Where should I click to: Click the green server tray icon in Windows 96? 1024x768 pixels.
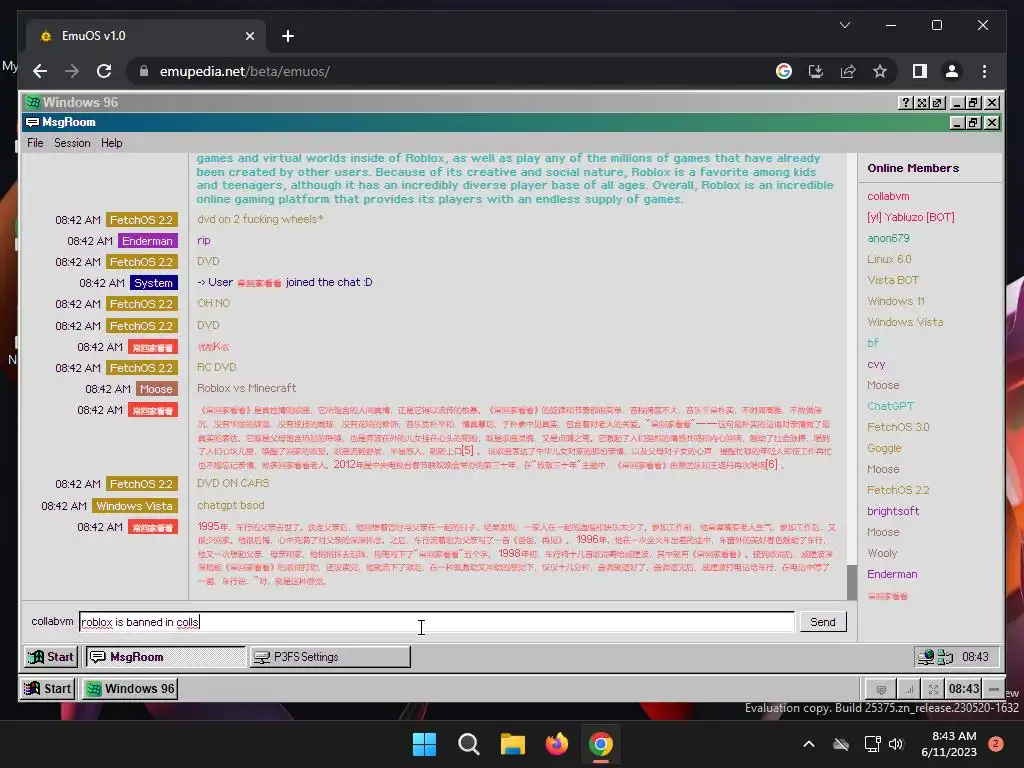point(945,656)
